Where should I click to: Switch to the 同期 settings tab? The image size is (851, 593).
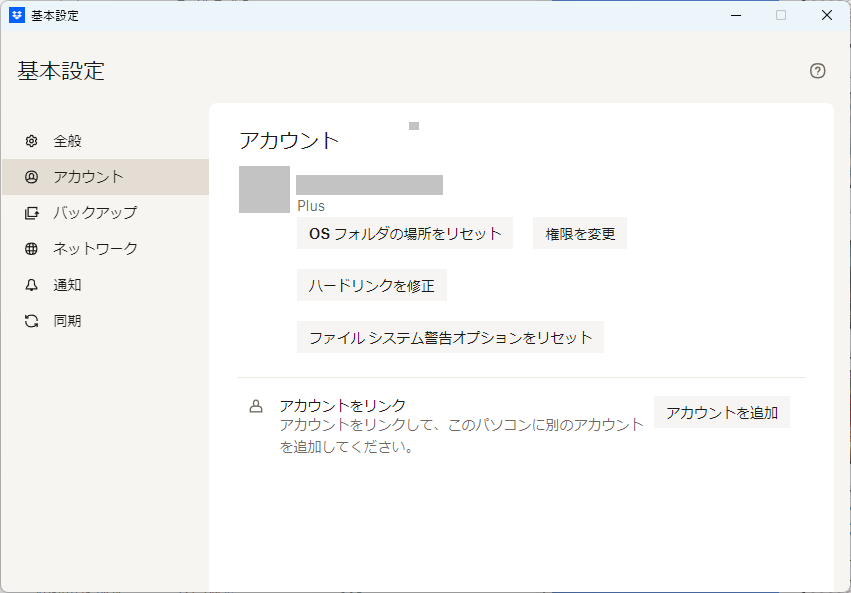(67, 321)
